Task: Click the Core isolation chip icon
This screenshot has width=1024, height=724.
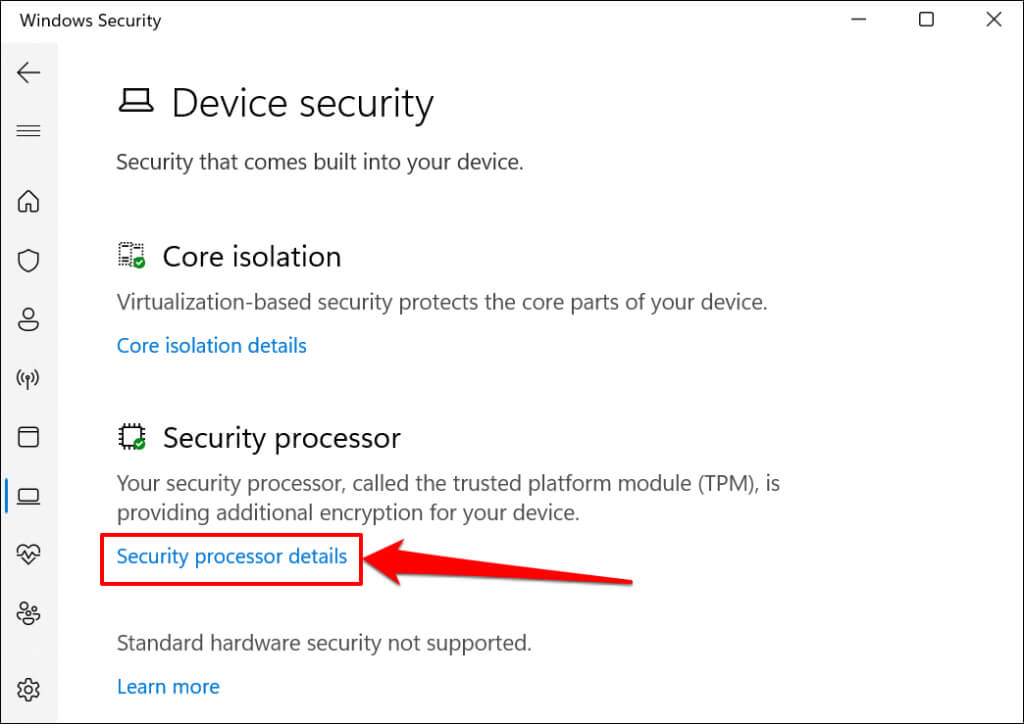Action: (131, 255)
